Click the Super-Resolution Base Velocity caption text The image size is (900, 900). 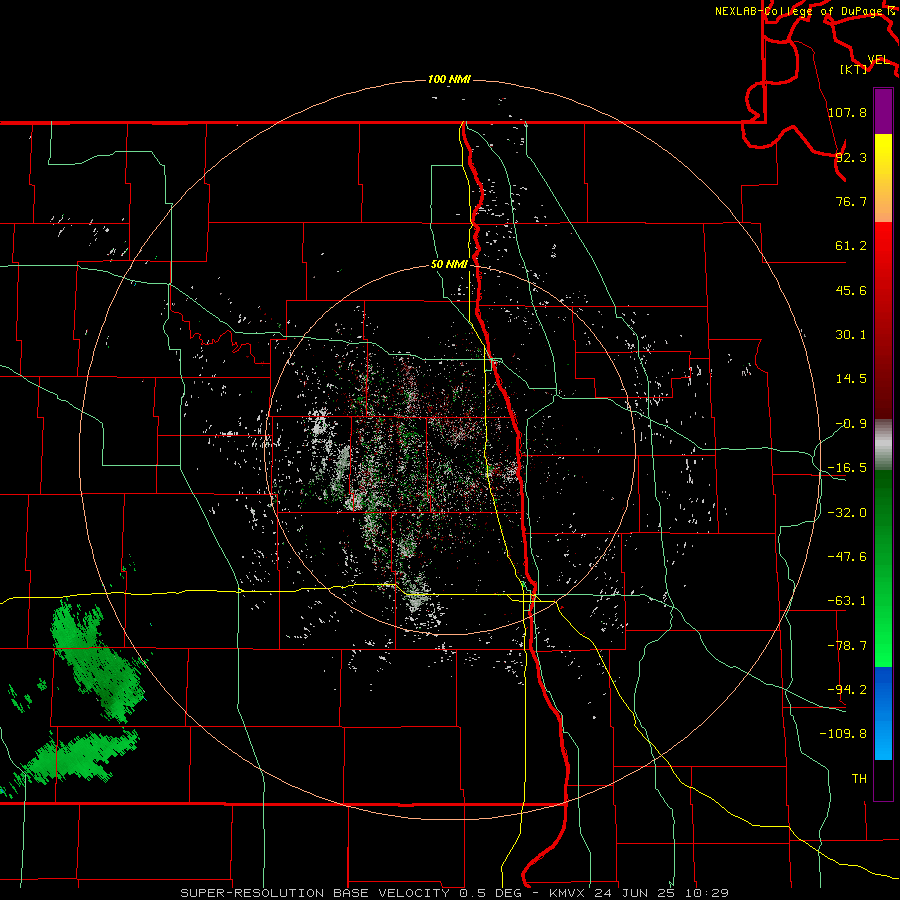(315, 893)
